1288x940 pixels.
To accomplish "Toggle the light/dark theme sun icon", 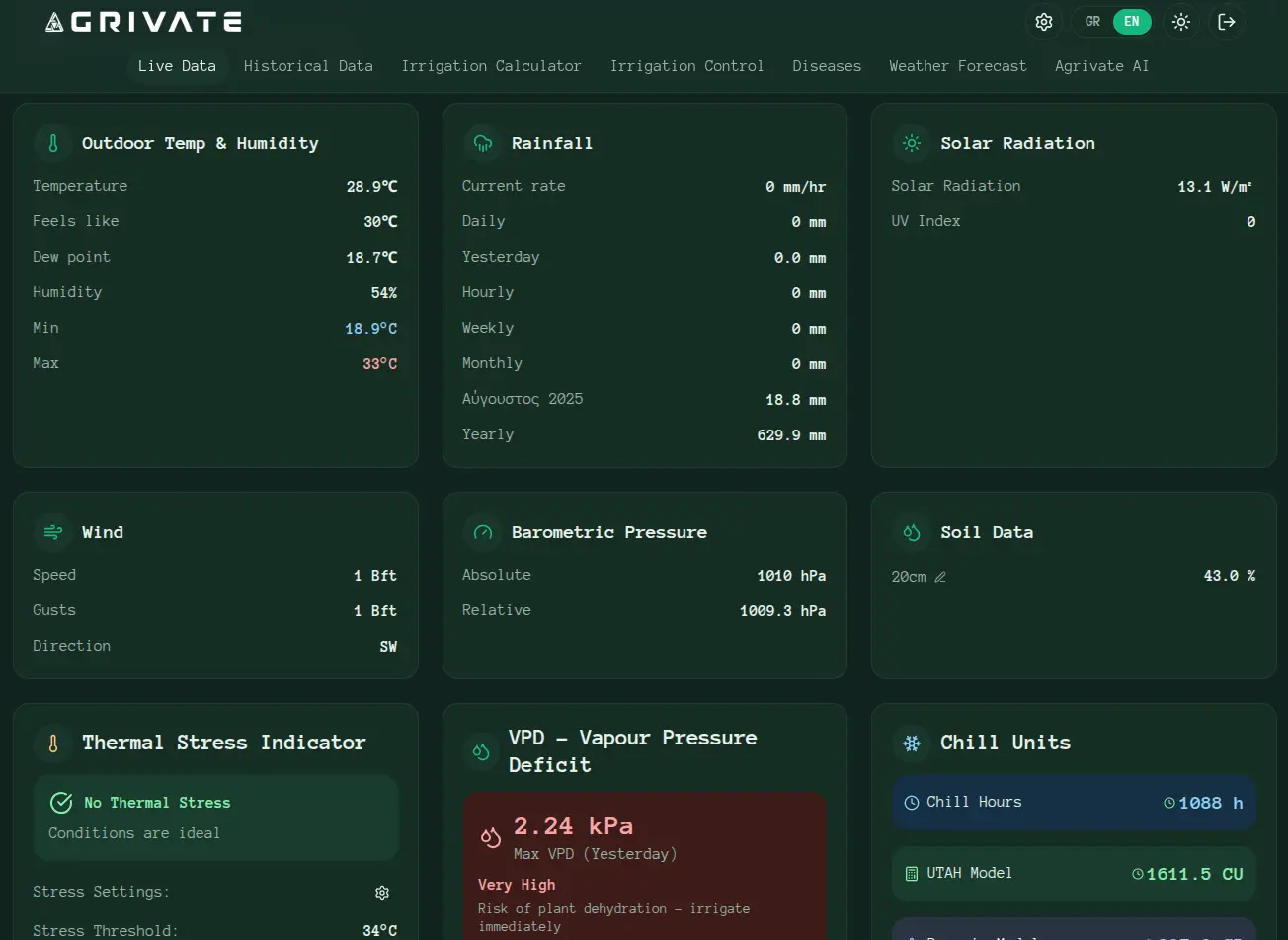I will click(x=1180, y=22).
